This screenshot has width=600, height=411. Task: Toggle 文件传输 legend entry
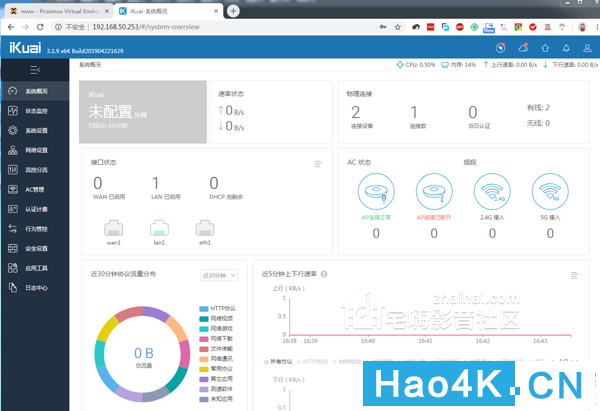216,349
